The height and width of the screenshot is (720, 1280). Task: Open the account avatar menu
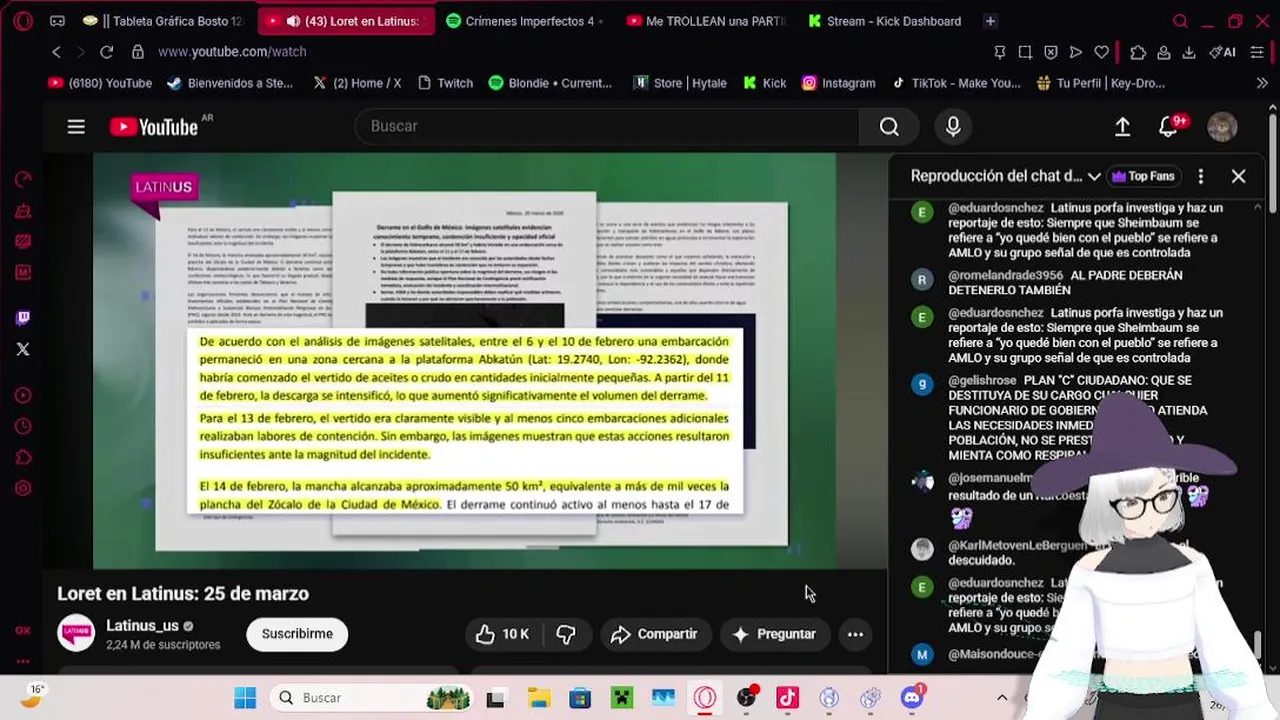1222,126
